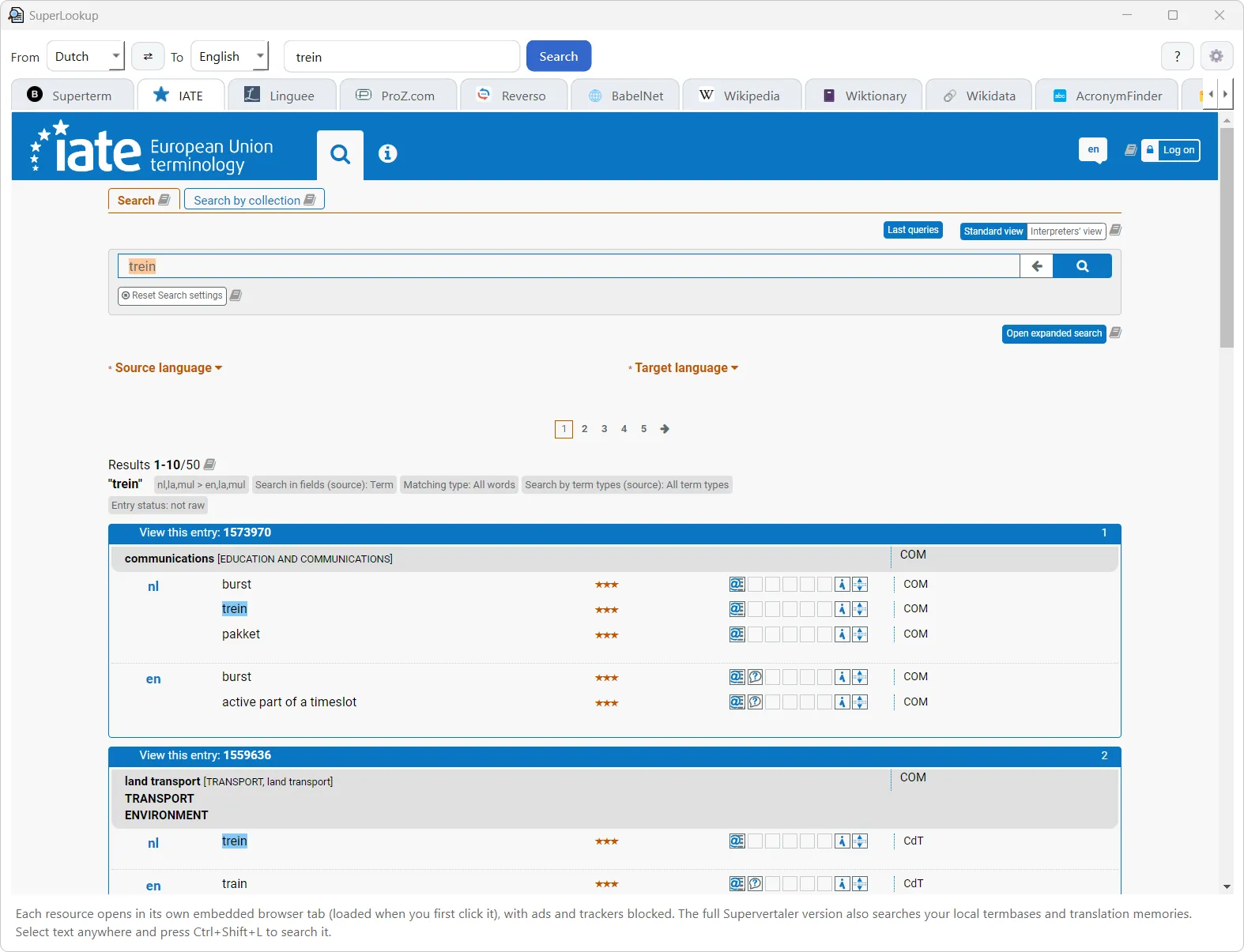Switch to the BabelNet tab
Viewport: 1244px width, 952px height.
tap(625, 96)
